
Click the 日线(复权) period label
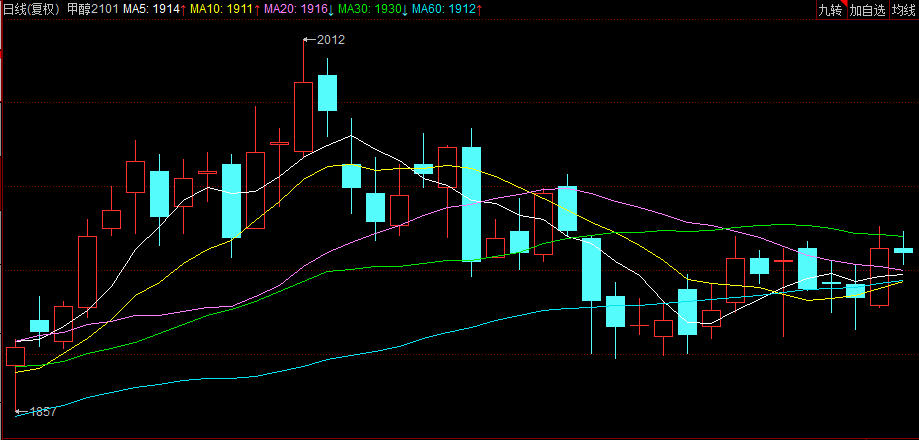(33, 9)
